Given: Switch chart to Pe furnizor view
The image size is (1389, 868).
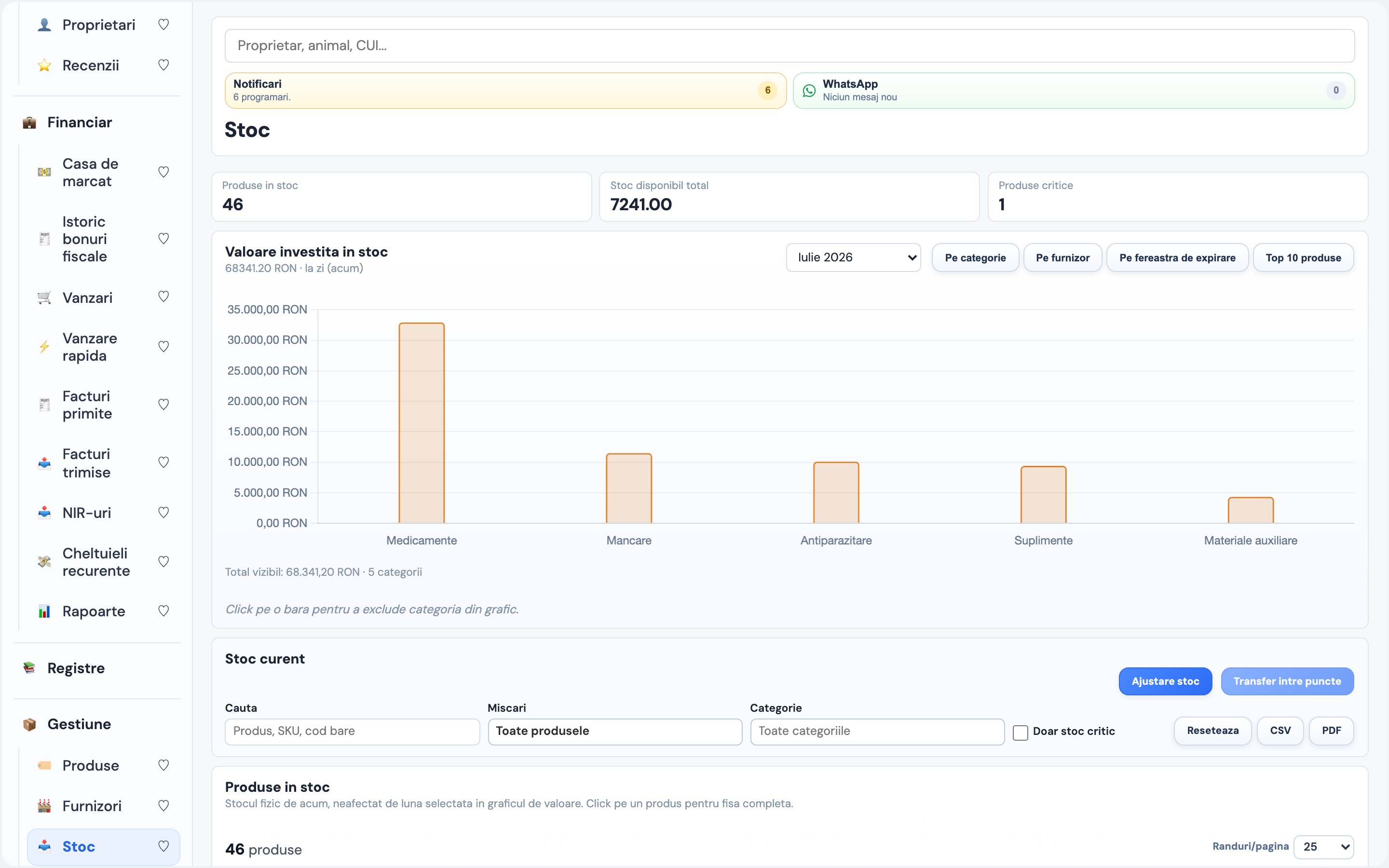Looking at the screenshot, I should click(1062, 258).
